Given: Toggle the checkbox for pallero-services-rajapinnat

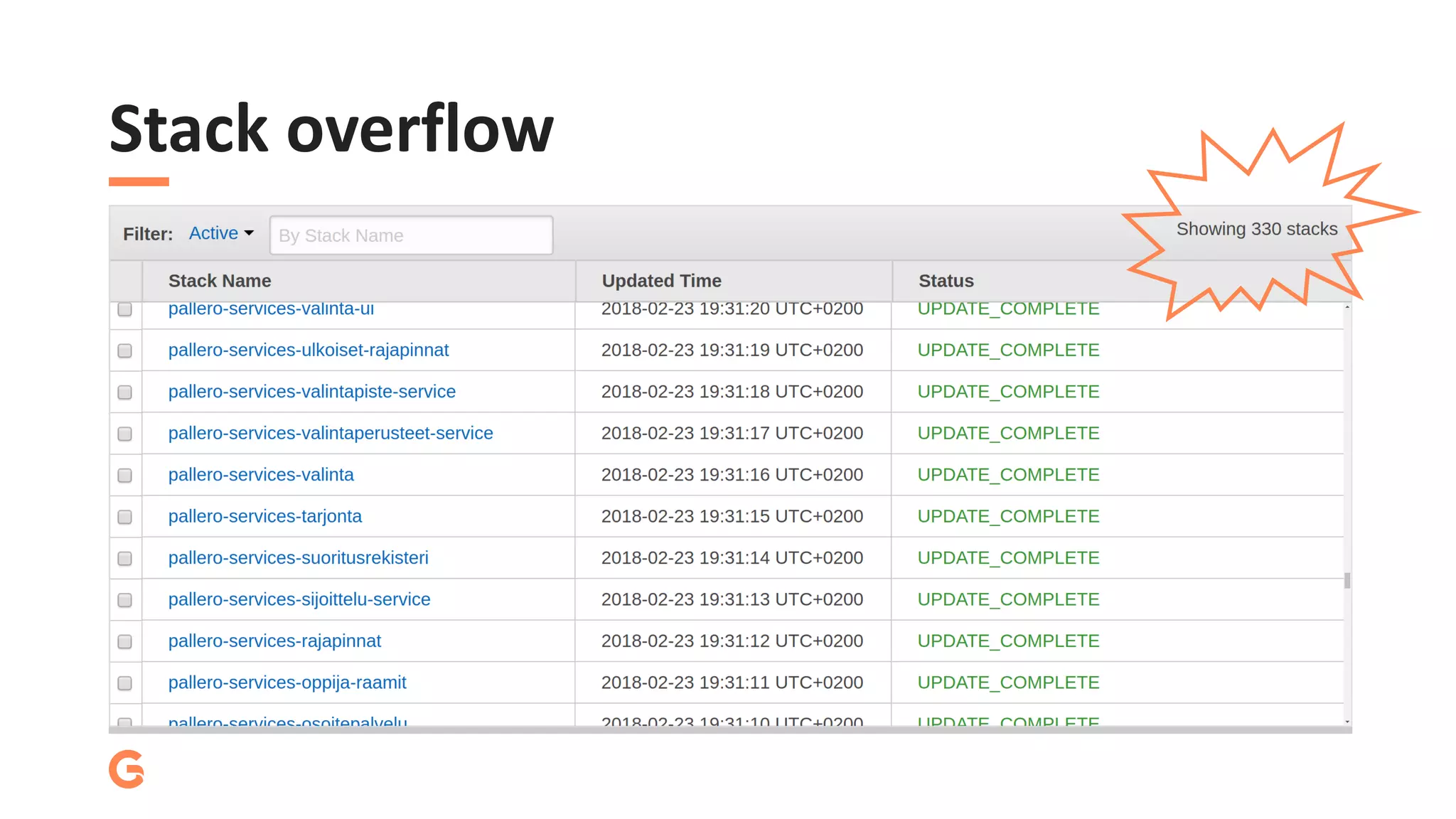Looking at the screenshot, I should coord(125,641).
